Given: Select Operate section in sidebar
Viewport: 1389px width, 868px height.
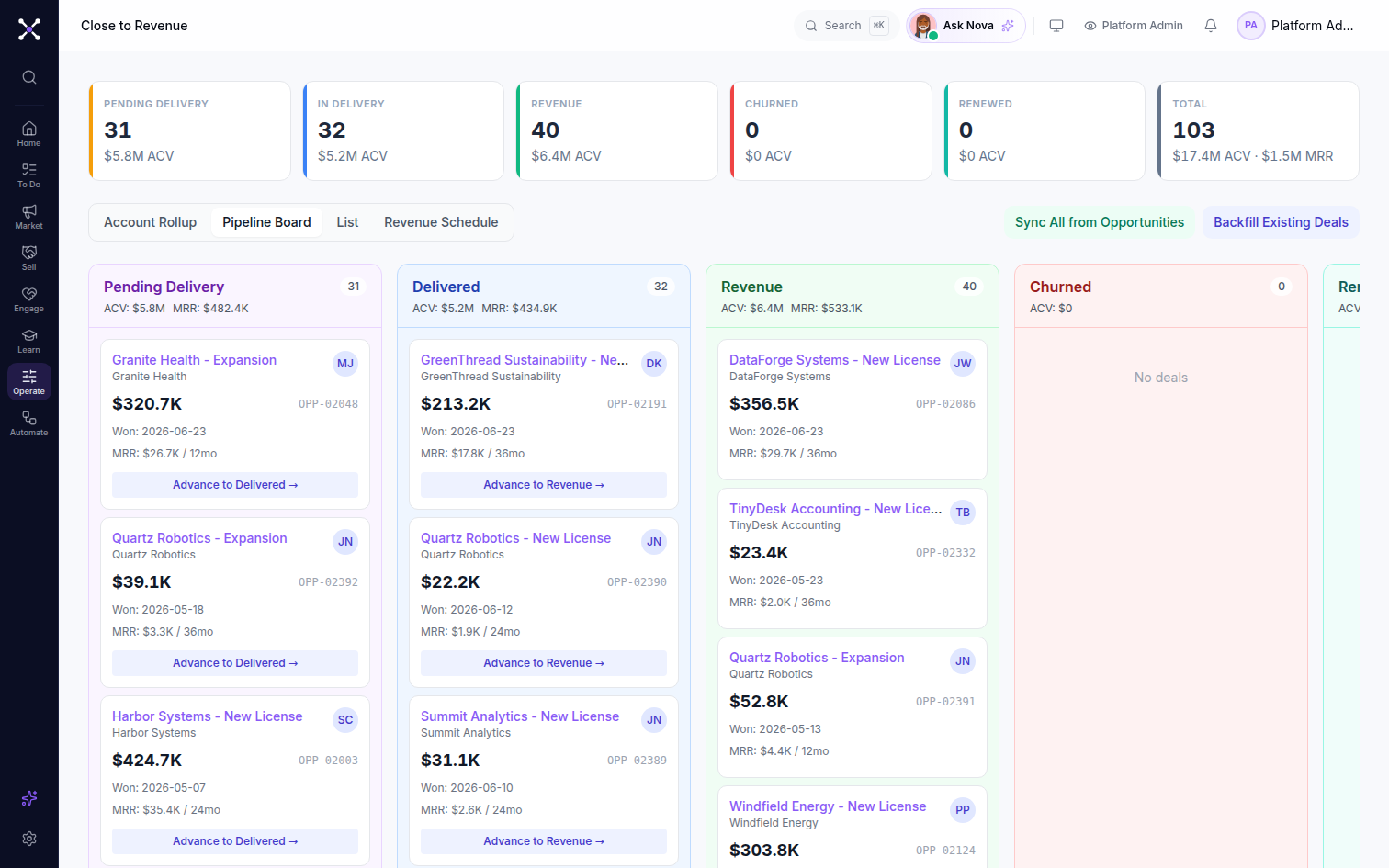Looking at the screenshot, I should coord(29,382).
